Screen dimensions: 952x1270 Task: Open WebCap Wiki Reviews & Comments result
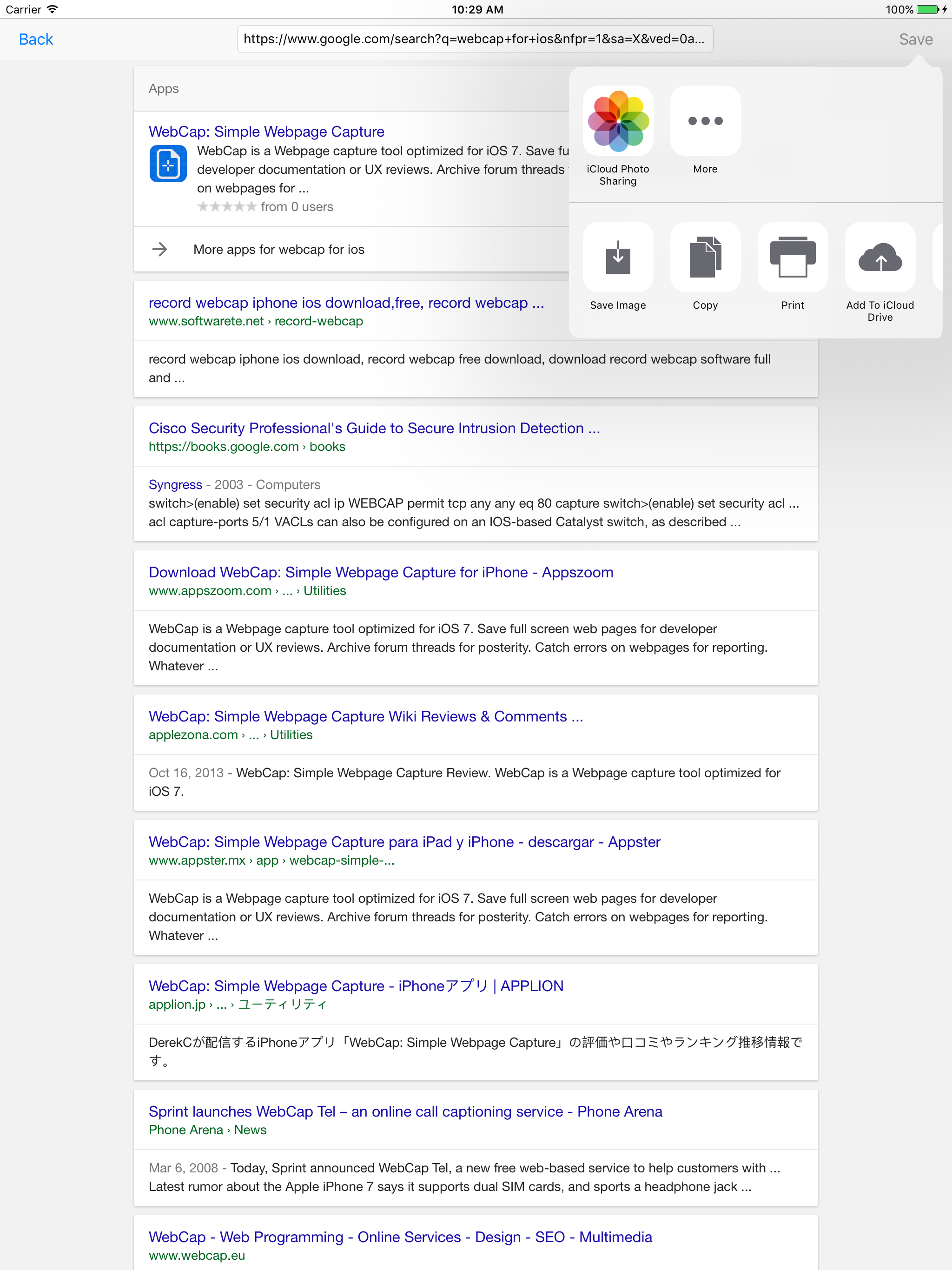pos(366,716)
